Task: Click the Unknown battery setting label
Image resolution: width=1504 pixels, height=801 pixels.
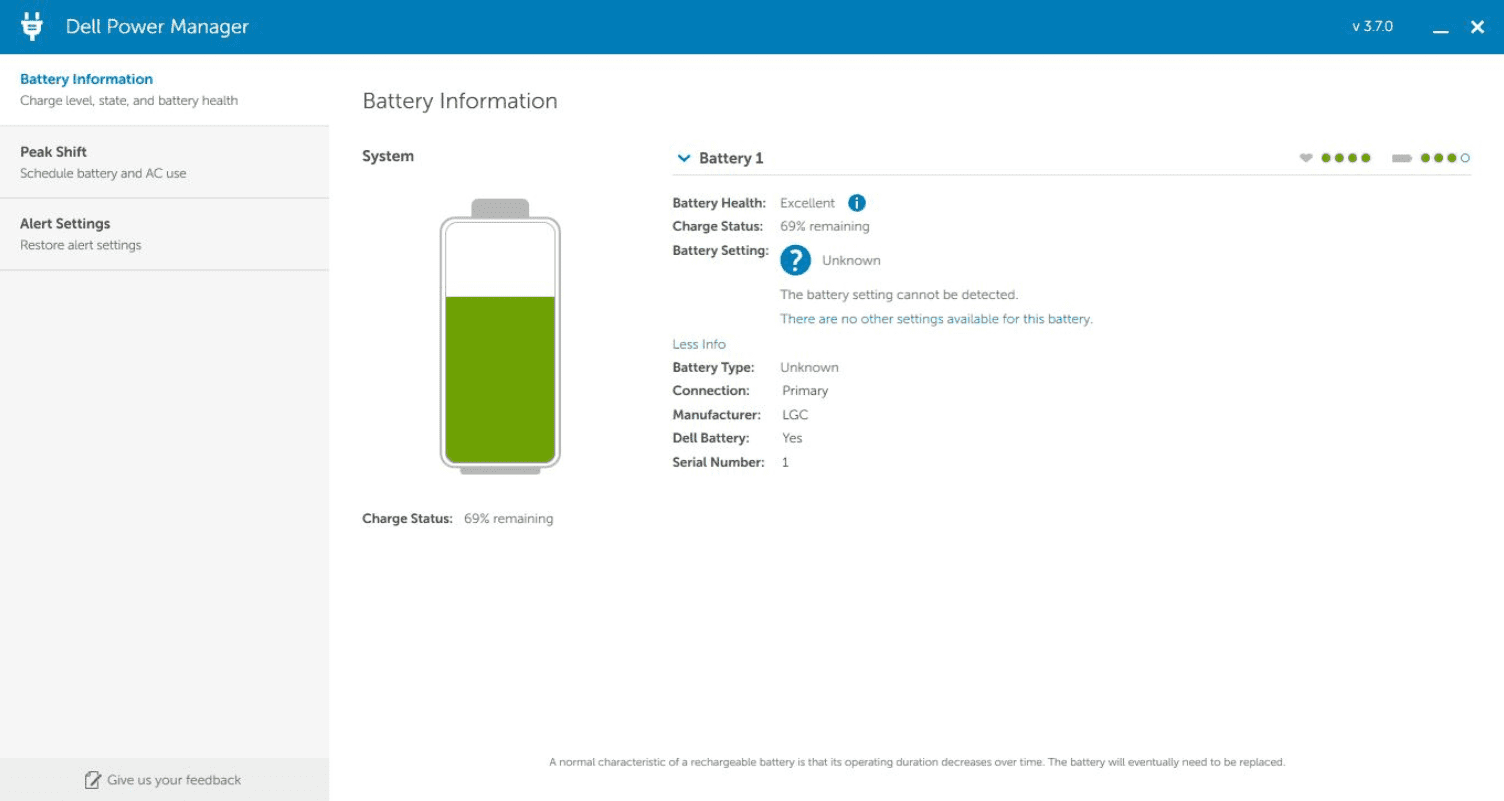Action: [x=851, y=260]
